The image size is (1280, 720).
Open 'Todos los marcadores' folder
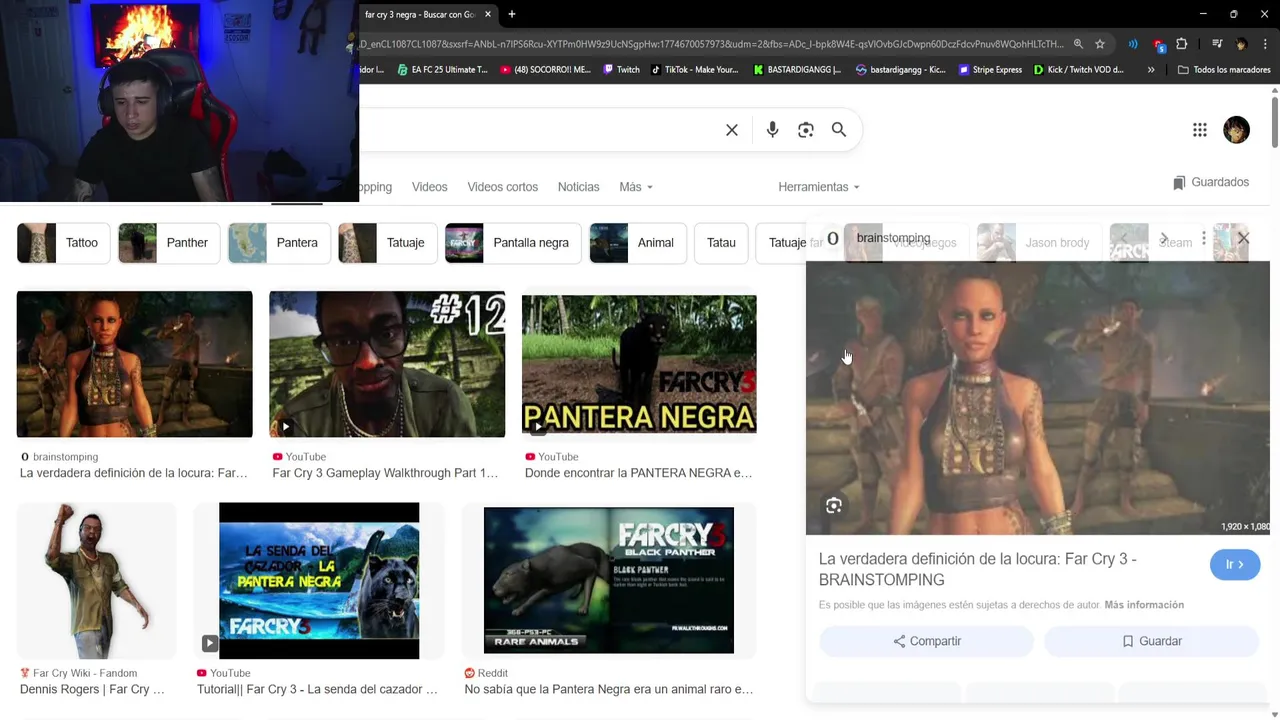tap(1224, 70)
